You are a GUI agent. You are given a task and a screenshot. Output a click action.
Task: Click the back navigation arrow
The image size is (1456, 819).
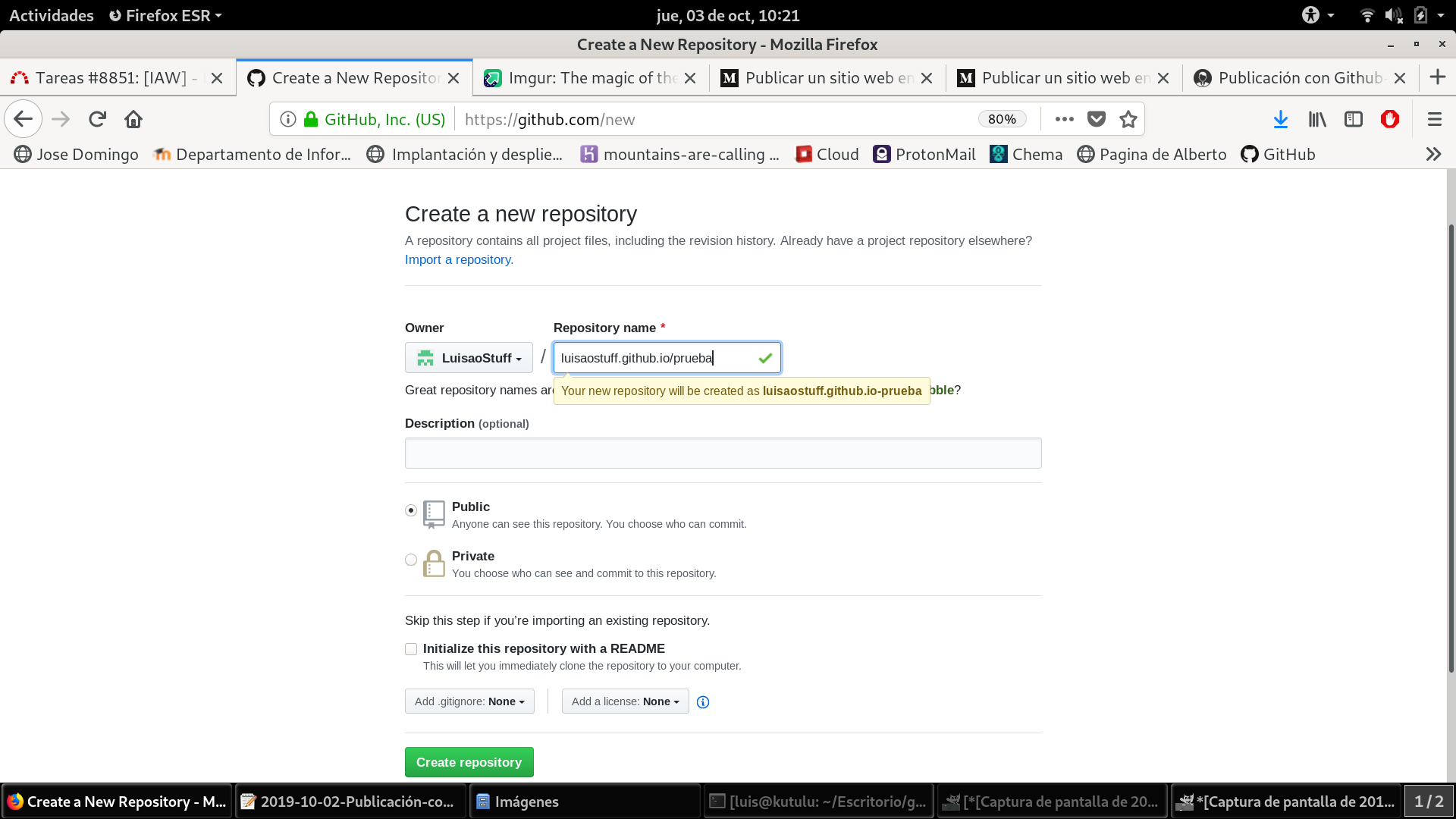click(24, 119)
